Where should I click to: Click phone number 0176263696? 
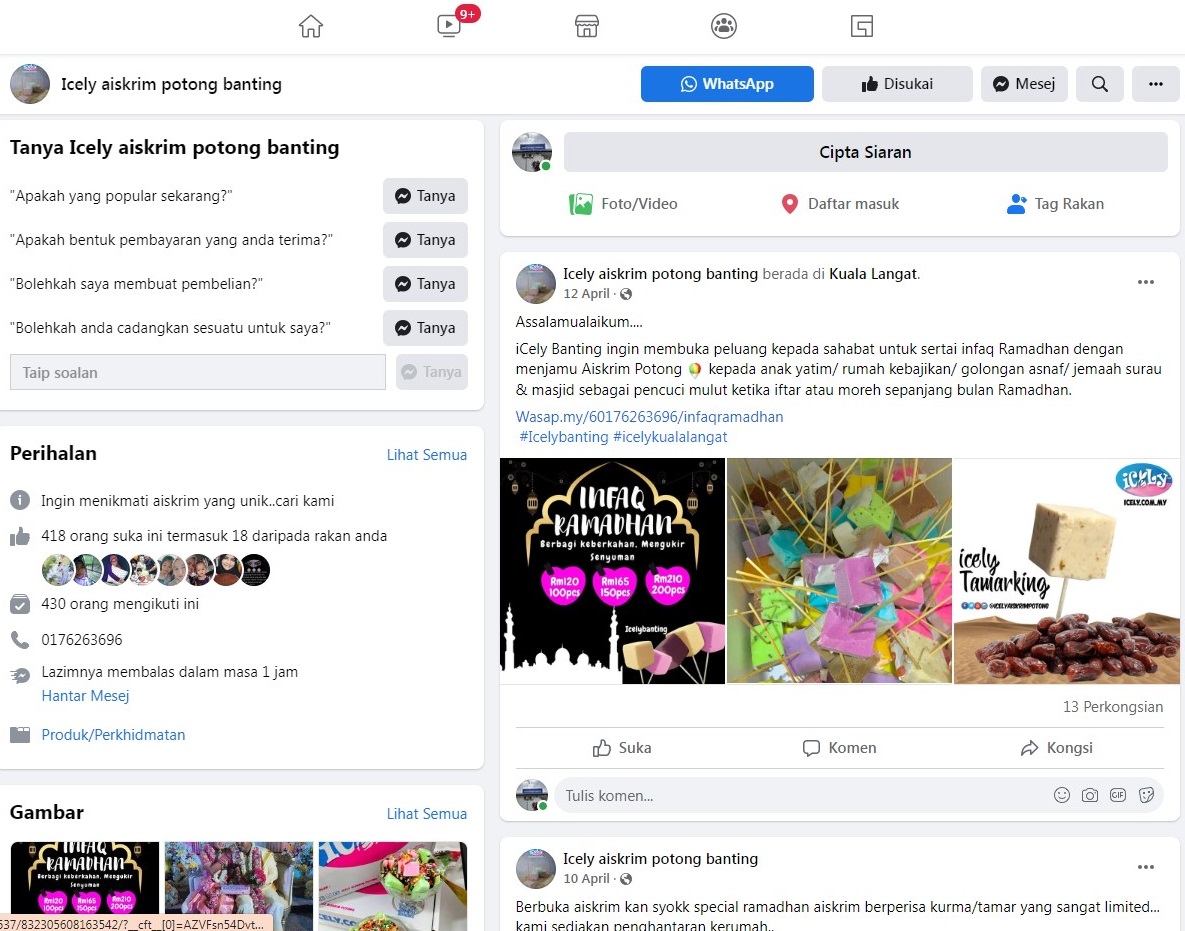click(x=82, y=640)
